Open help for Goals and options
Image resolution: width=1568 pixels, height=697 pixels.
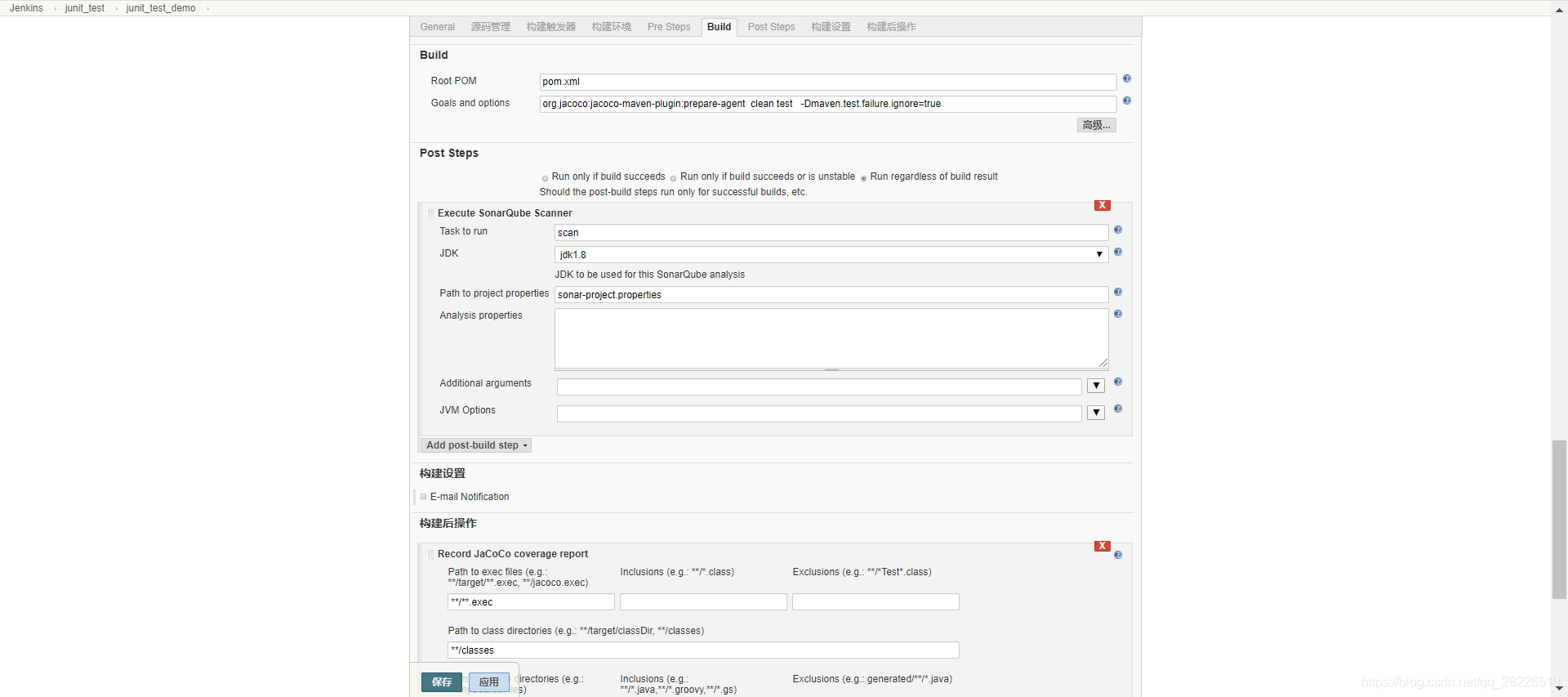point(1126,101)
